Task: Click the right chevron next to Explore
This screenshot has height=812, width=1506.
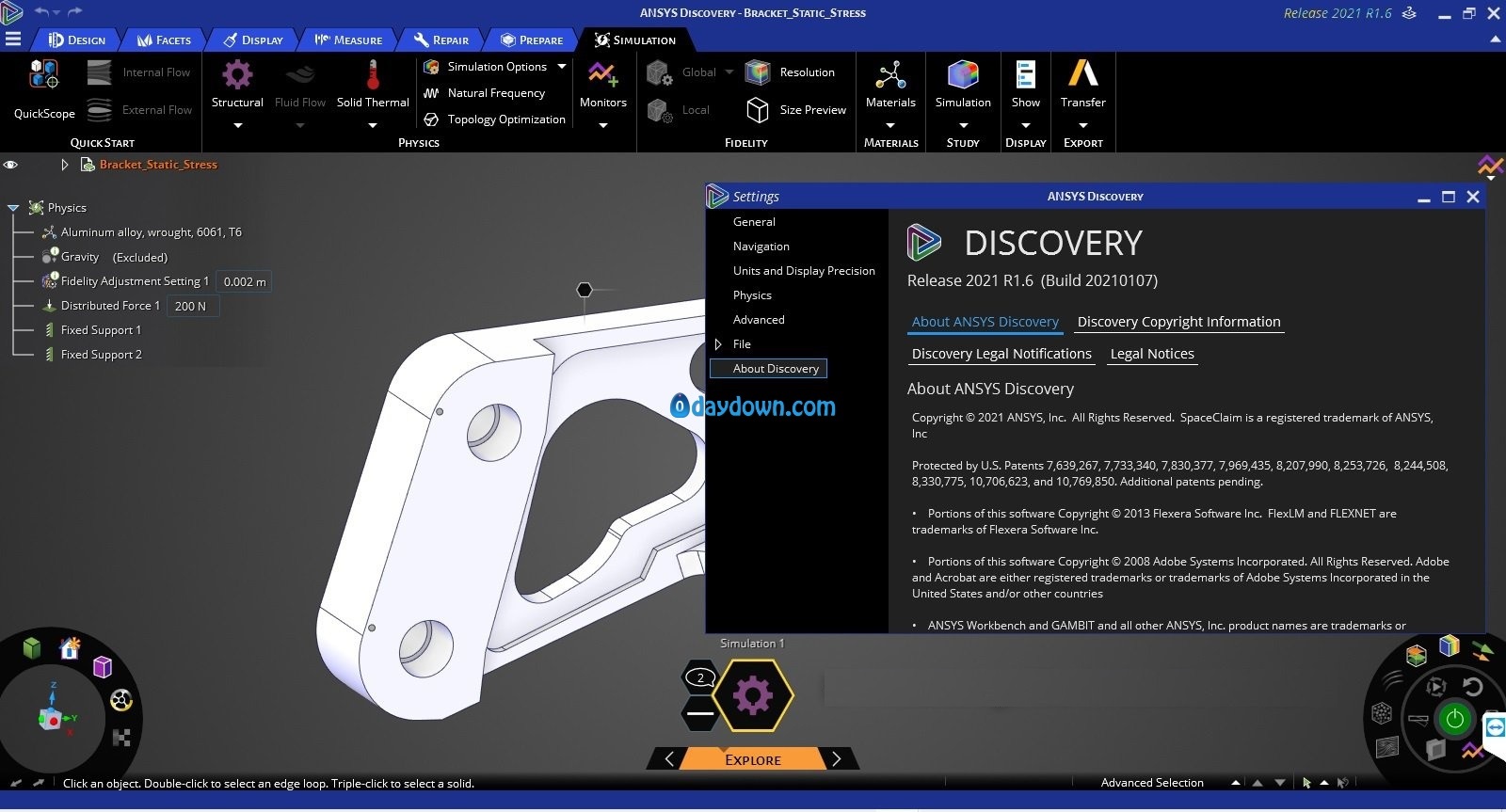Action: point(837,758)
